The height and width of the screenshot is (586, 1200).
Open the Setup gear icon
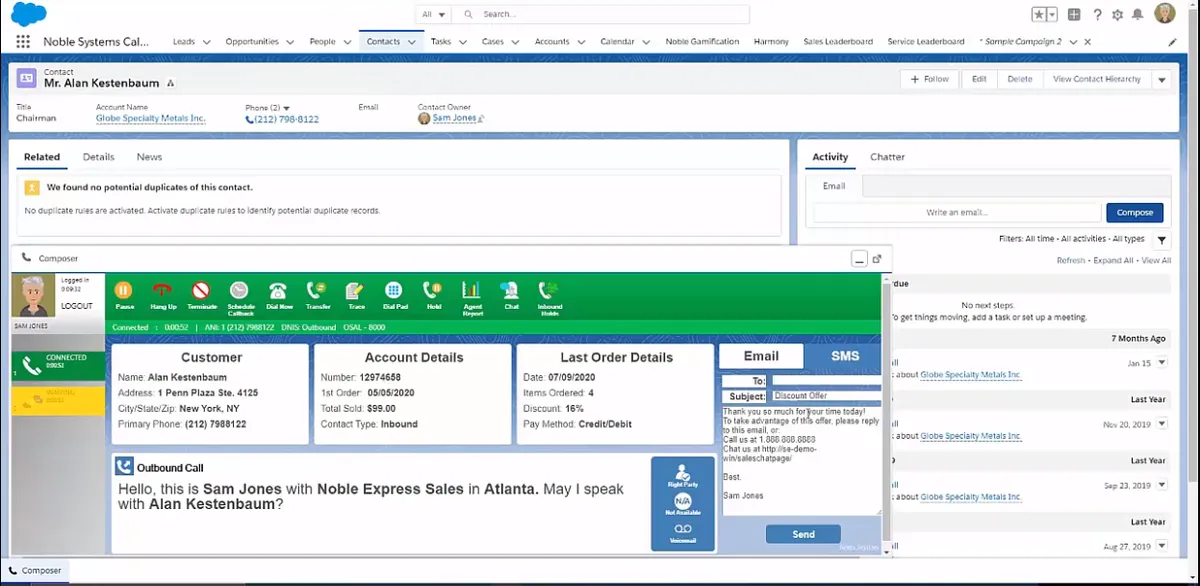[x=1118, y=14]
